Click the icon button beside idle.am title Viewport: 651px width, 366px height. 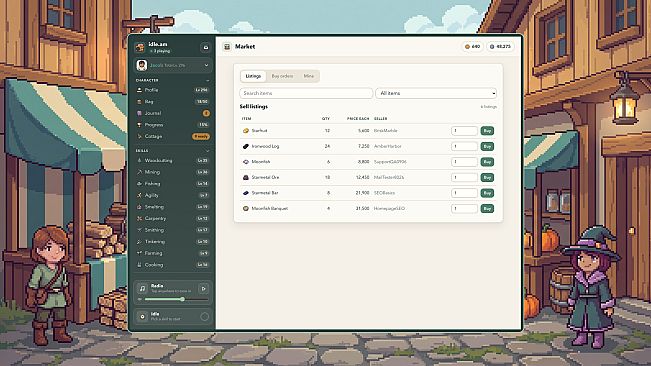206,47
